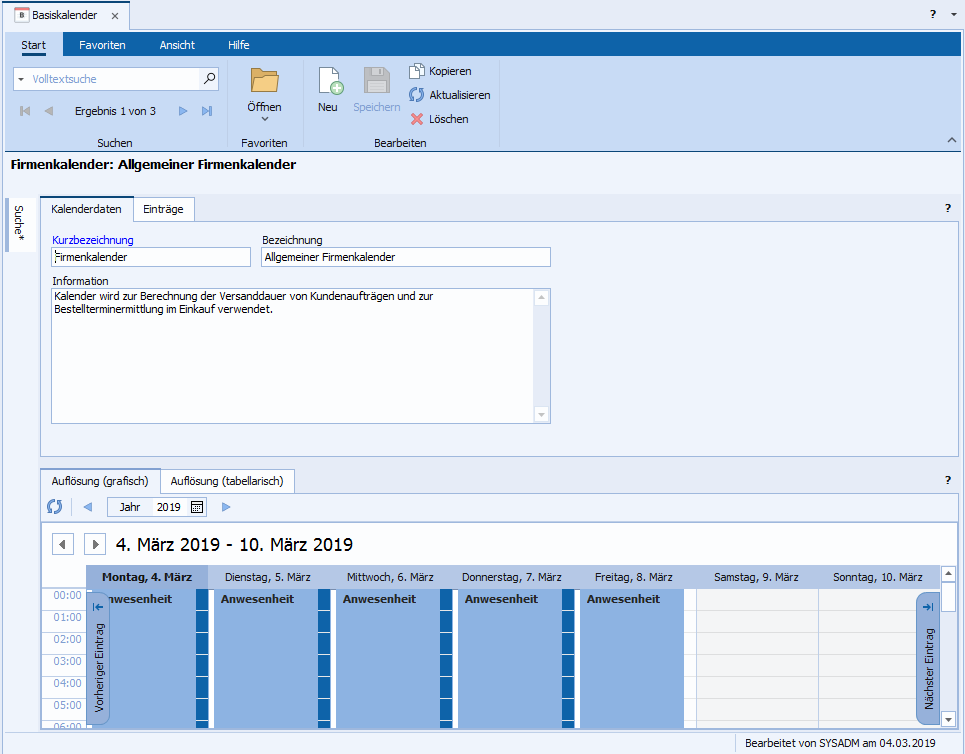Expand the Volltextsuche search options arrow

[x=21, y=79]
